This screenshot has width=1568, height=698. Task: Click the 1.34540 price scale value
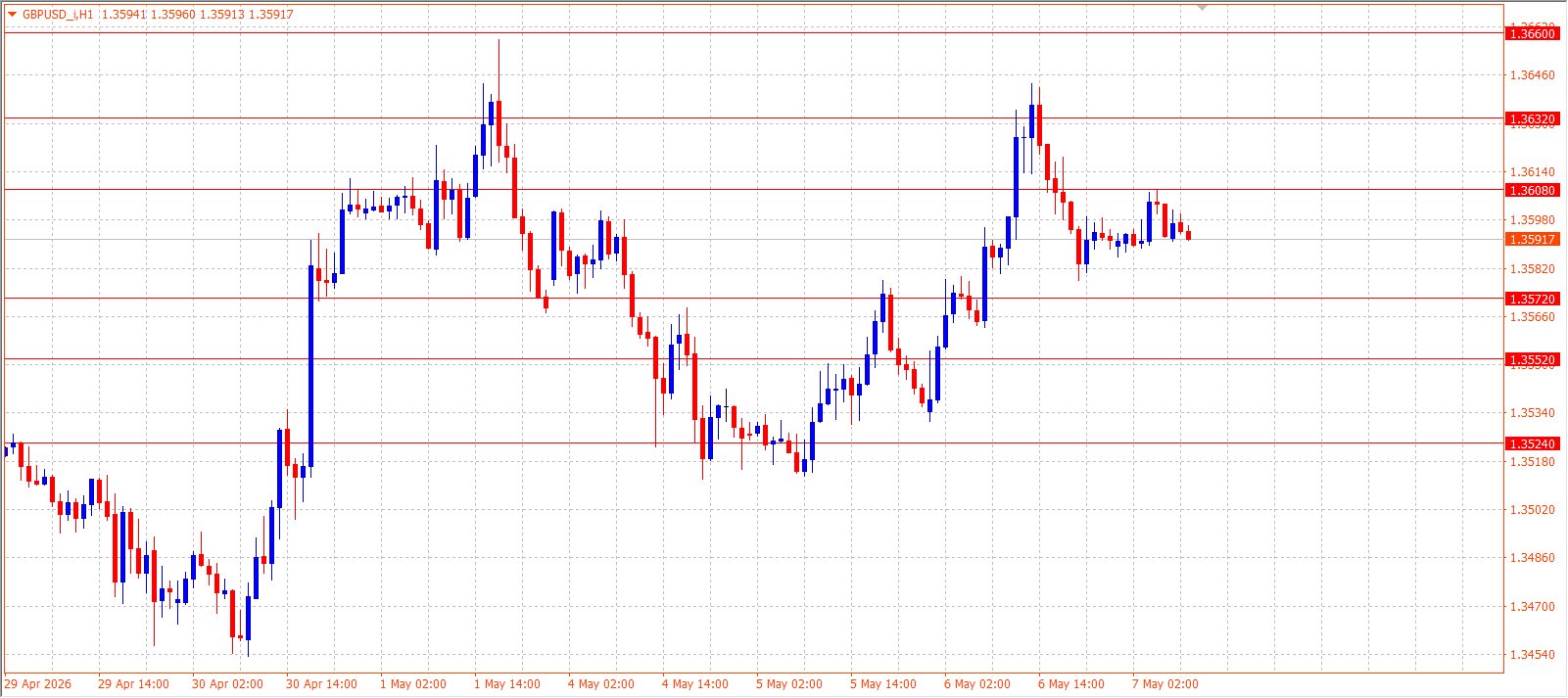pos(1532,655)
